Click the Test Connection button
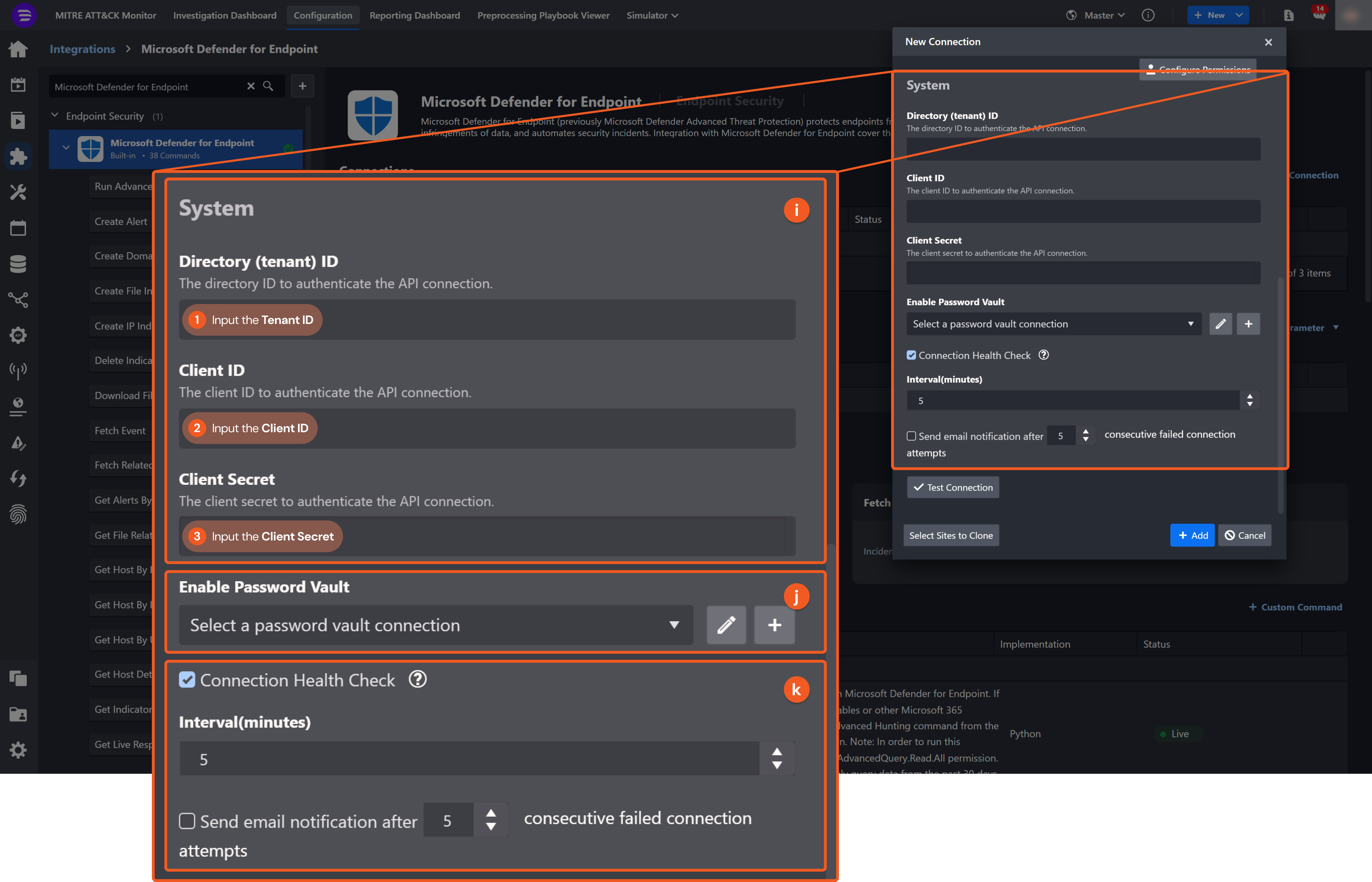 (x=953, y=487)
